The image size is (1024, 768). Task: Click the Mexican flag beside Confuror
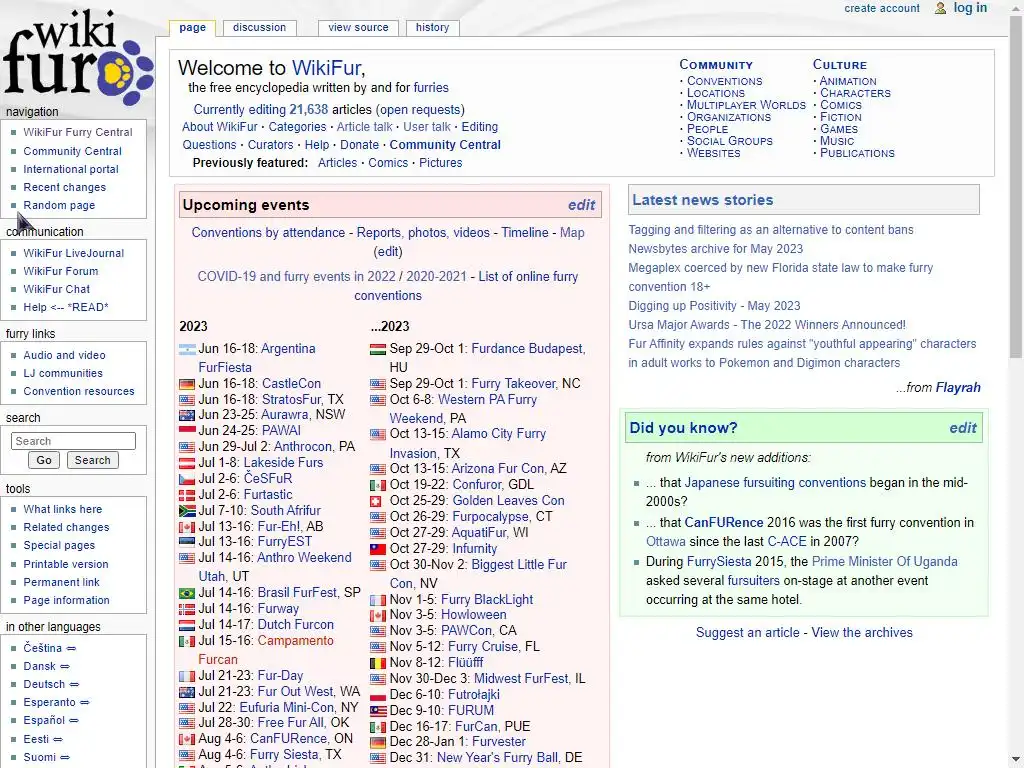pos(378,486)
